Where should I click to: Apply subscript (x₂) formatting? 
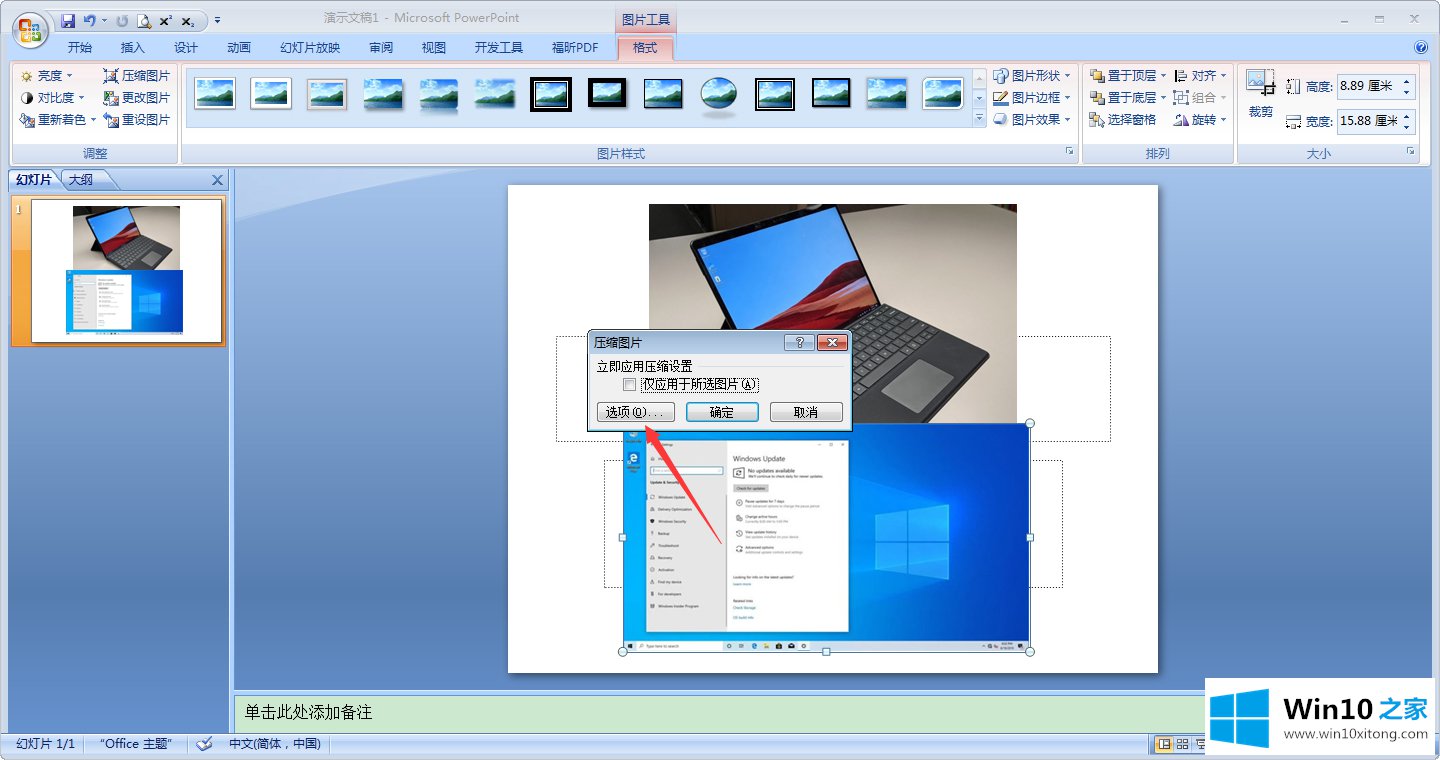tap(188, 20)
